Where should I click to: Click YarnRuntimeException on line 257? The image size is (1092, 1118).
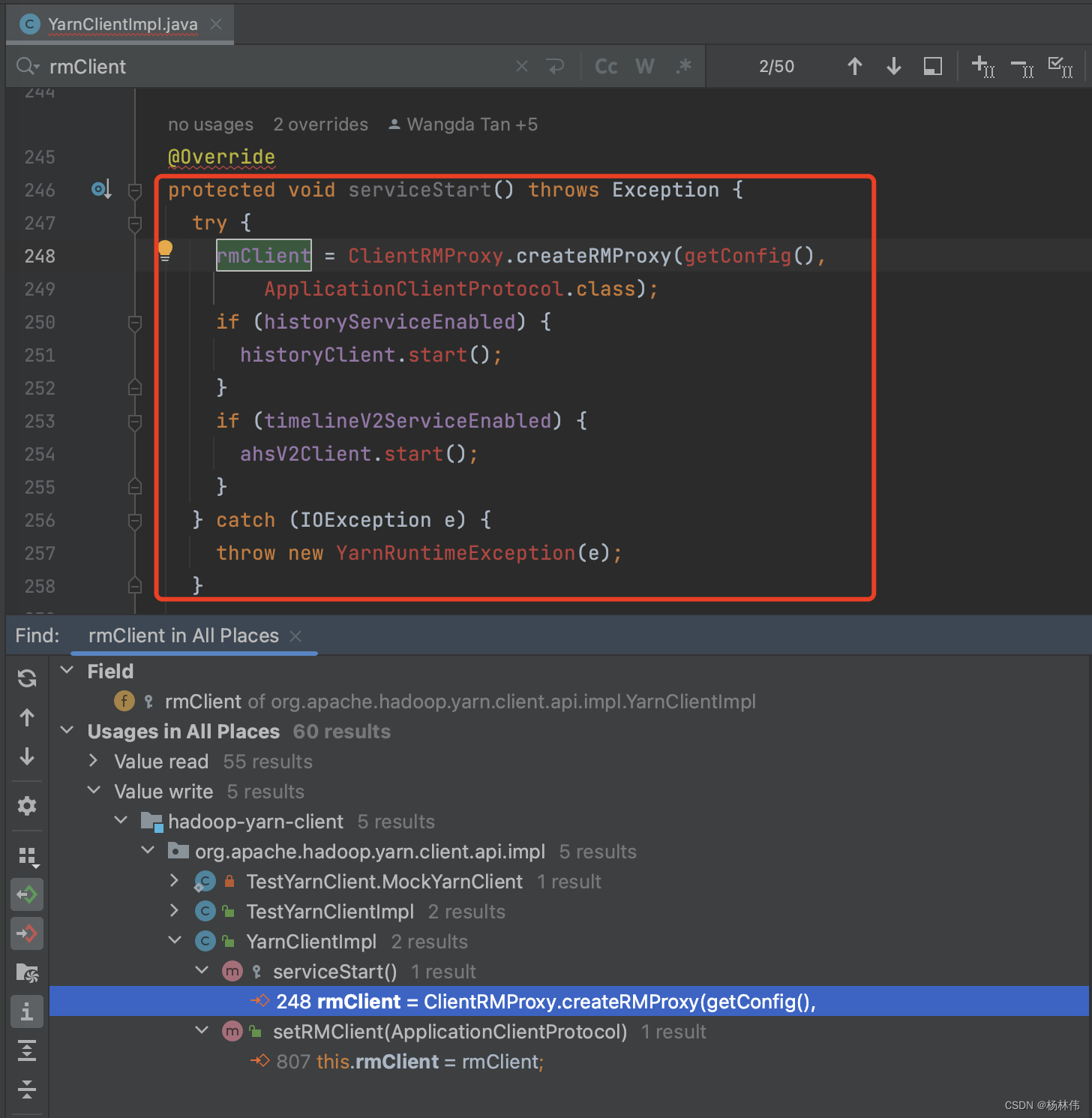tap(455, 553)
